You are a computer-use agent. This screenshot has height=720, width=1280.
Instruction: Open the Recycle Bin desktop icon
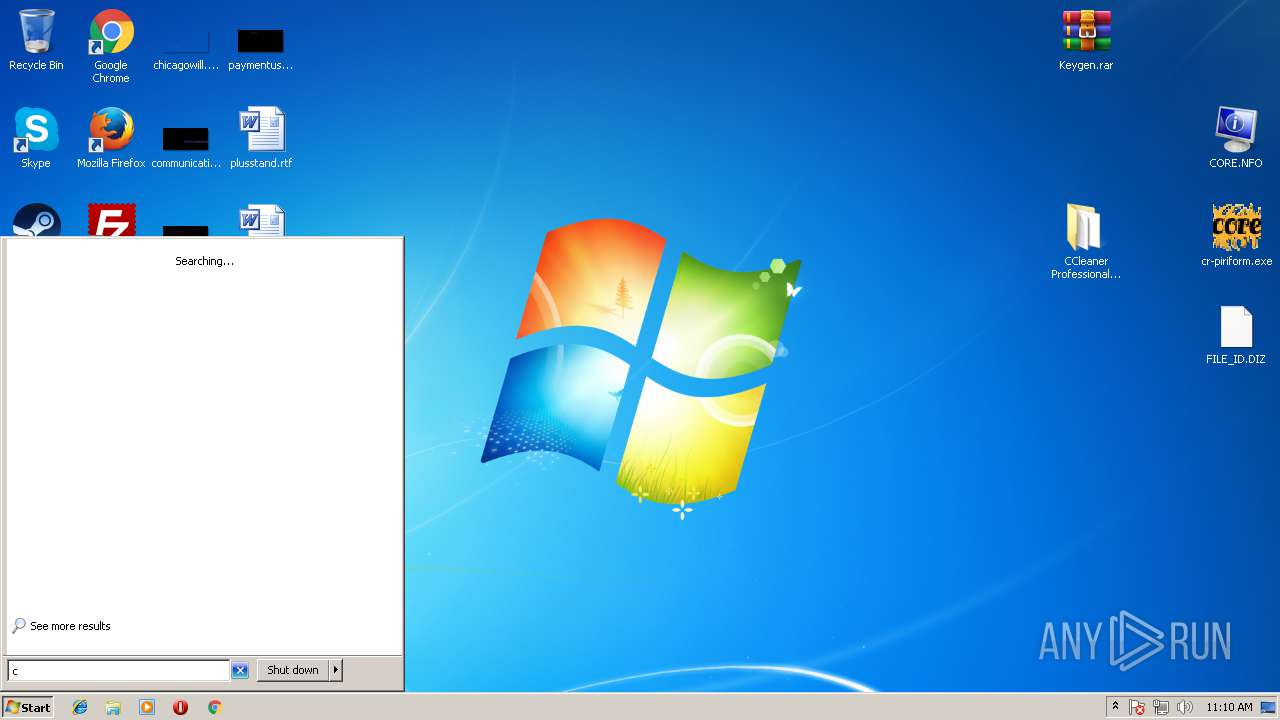pos(36,40)
